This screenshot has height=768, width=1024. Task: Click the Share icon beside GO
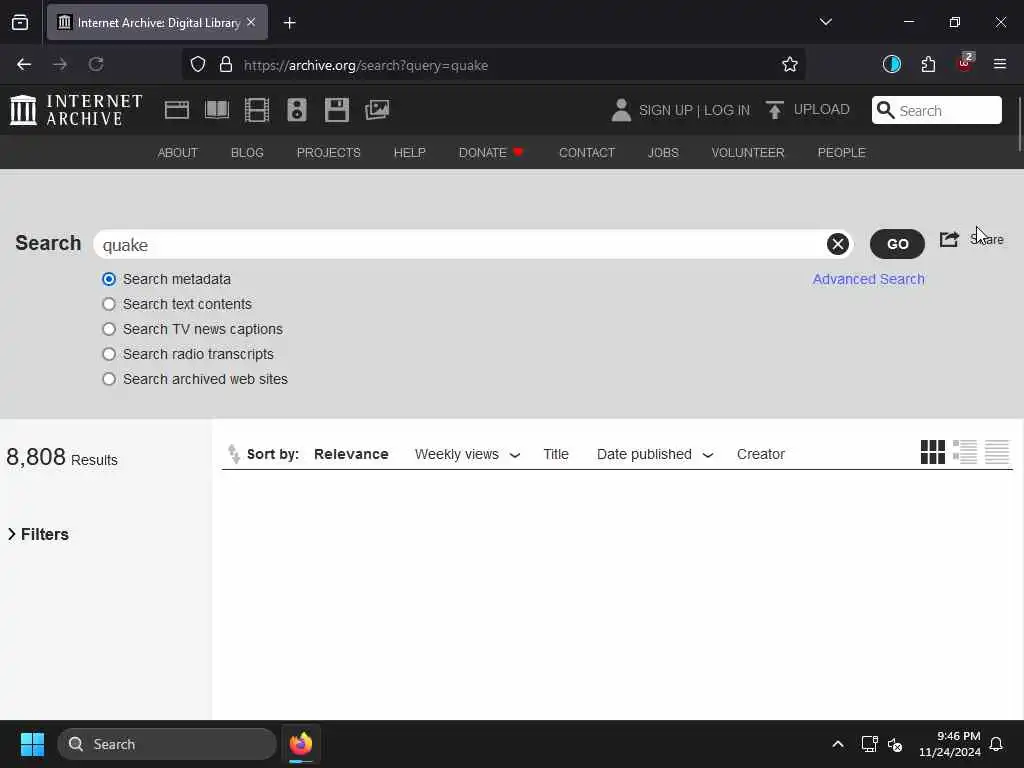click(949, 240)
